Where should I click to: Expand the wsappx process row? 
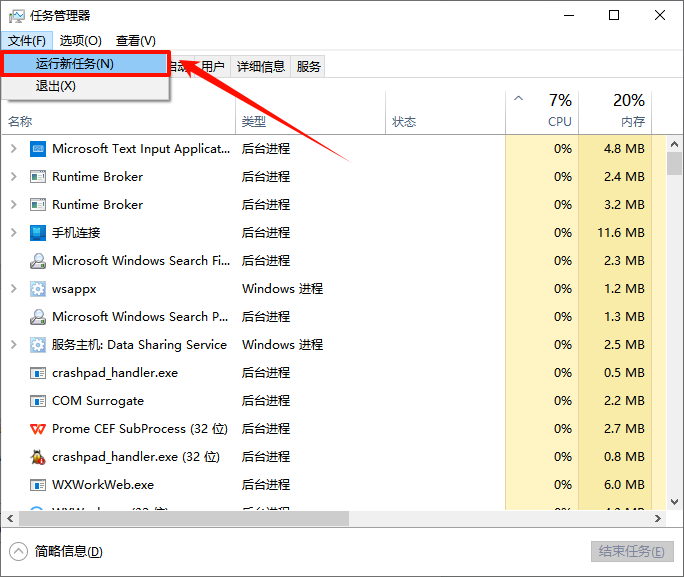pos(14,289)
